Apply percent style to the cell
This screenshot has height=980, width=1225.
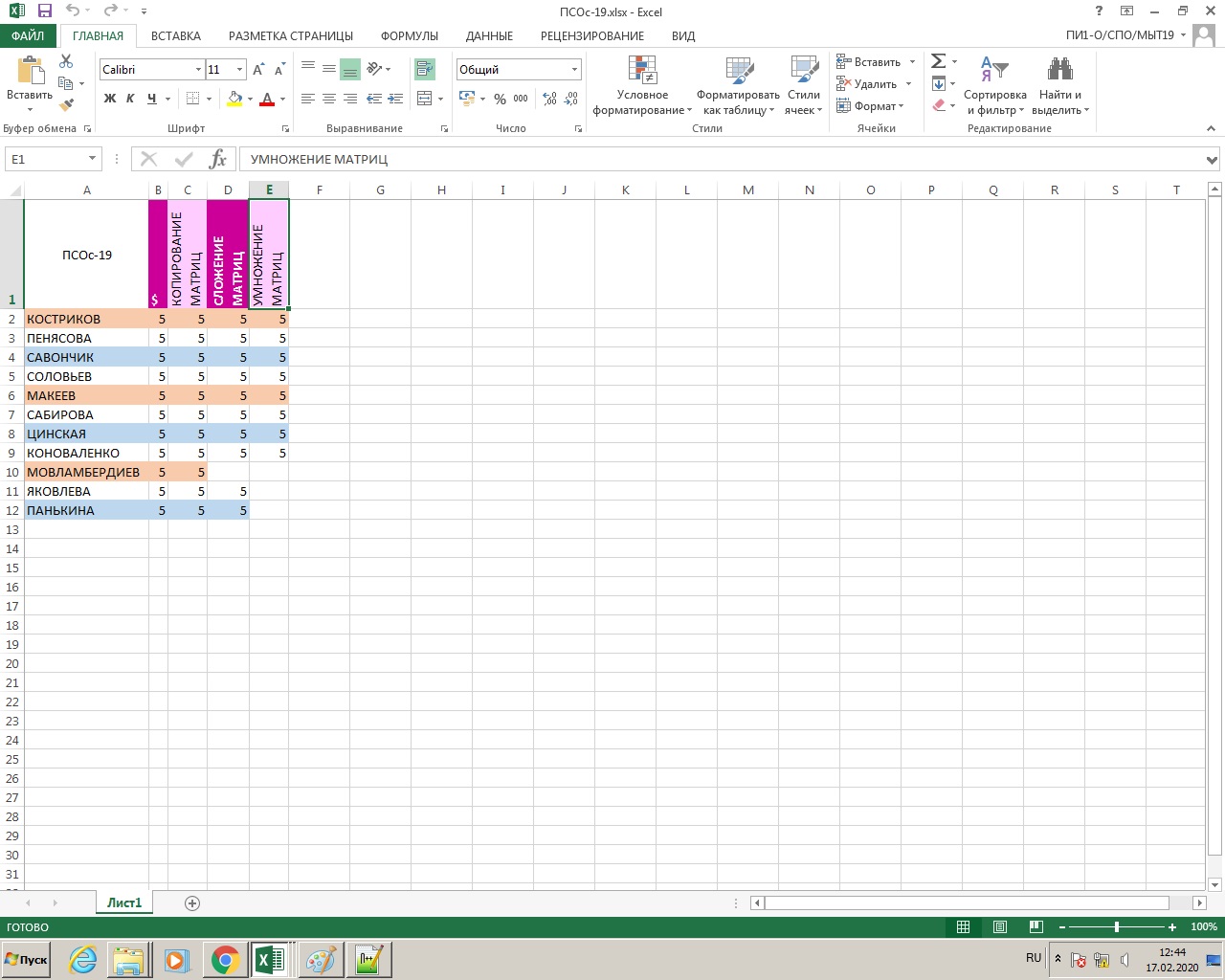click(x=500, y=99)
